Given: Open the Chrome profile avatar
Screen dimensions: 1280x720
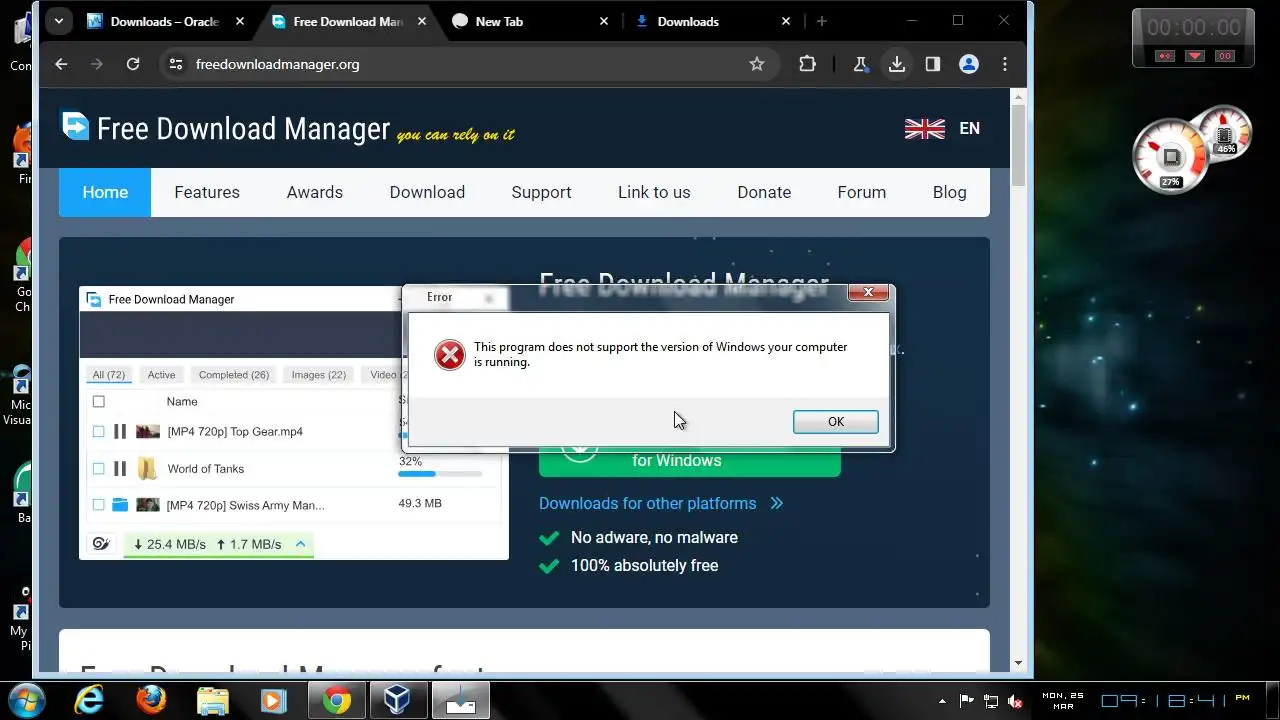Looking at the screenshot, I should click(x=968, y=64).
